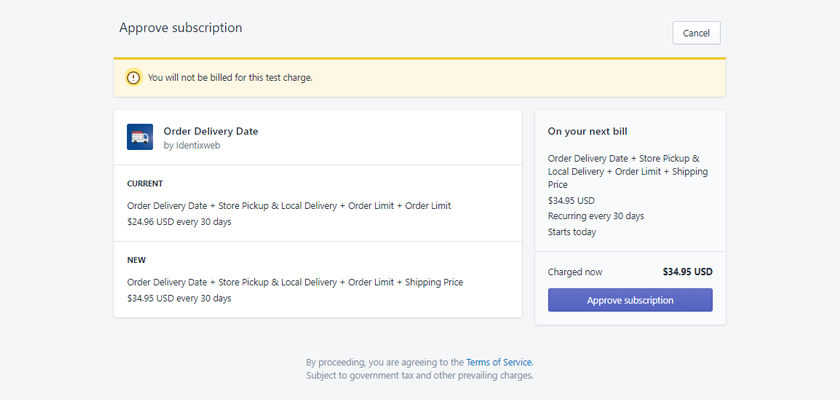Click the 'by Identixweb' developer text

192,146
